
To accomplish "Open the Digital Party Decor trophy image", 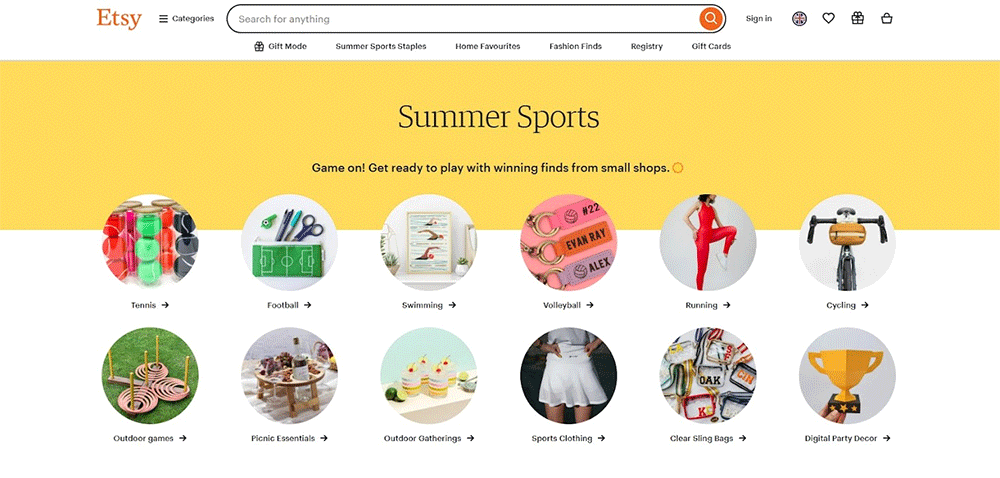I will point(847,376).
